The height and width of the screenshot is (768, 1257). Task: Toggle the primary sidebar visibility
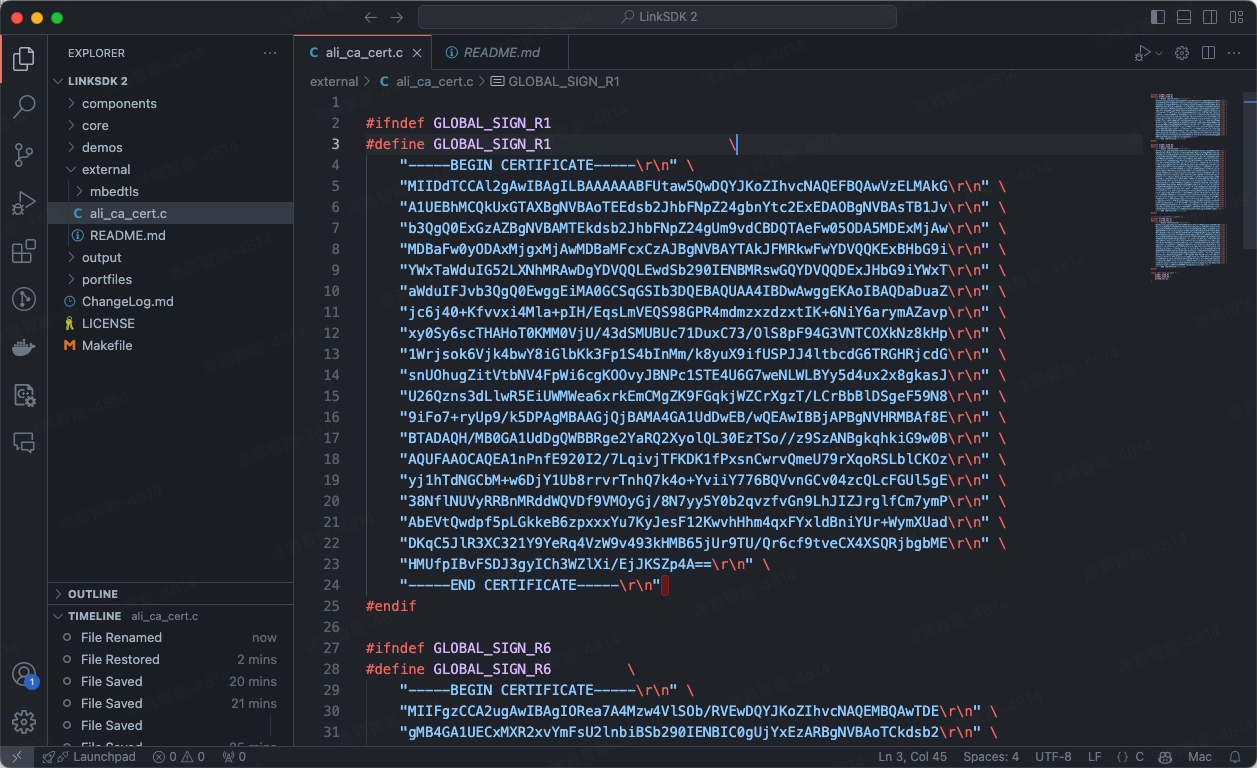pyautogui.click(x=1158, y=17)
